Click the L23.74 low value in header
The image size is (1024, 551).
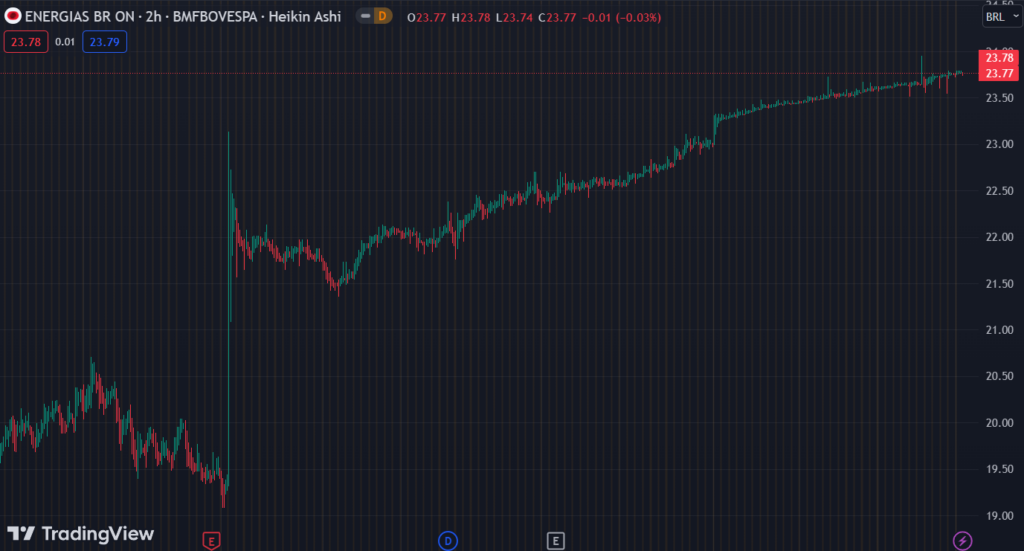click(x=514, y=18)
